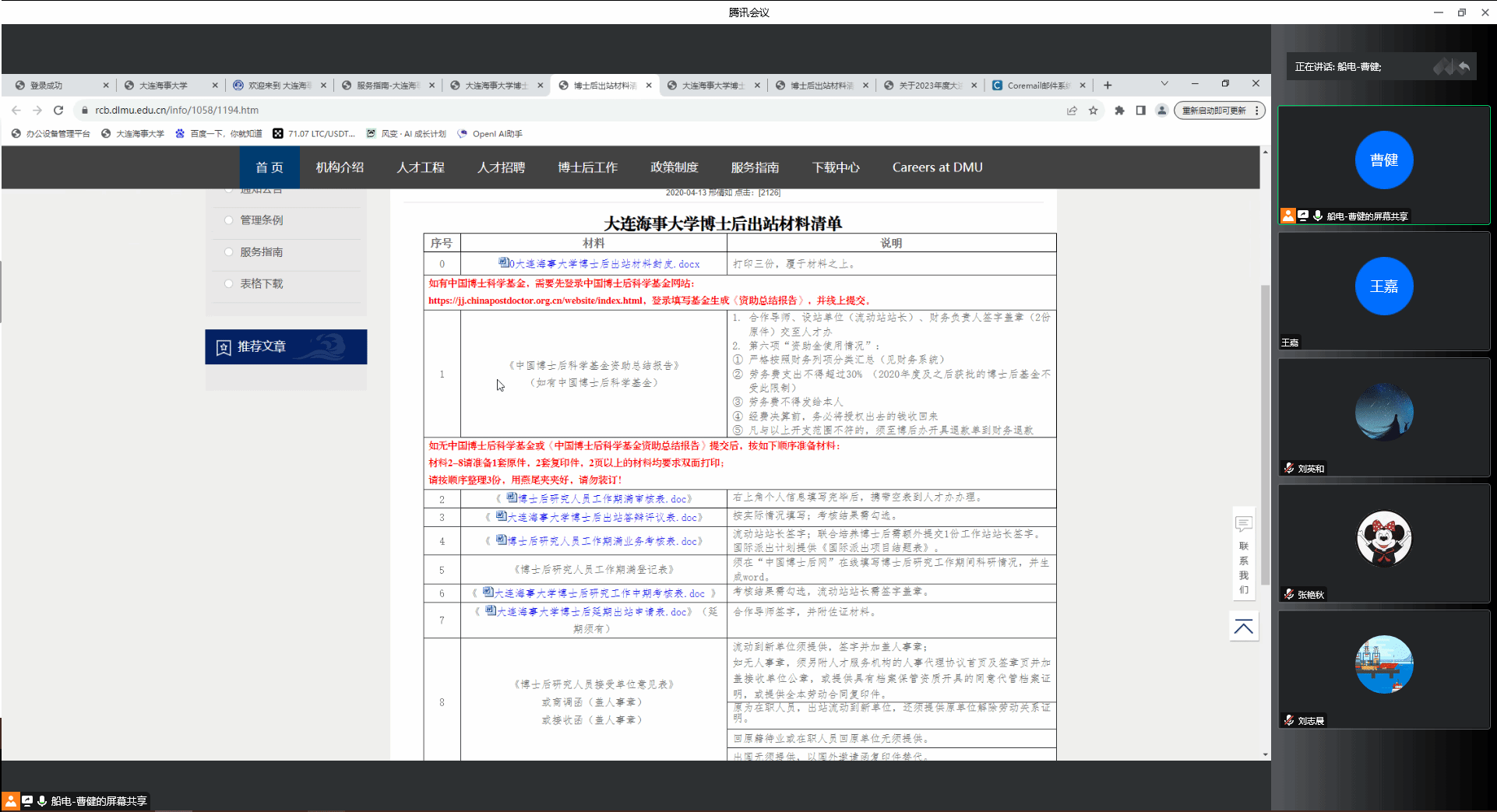Image resolution: width=1497 pixels, height=812 pixels.
Task: Select the 表格下载 sidebar bullet
Action: pos(228,284)
